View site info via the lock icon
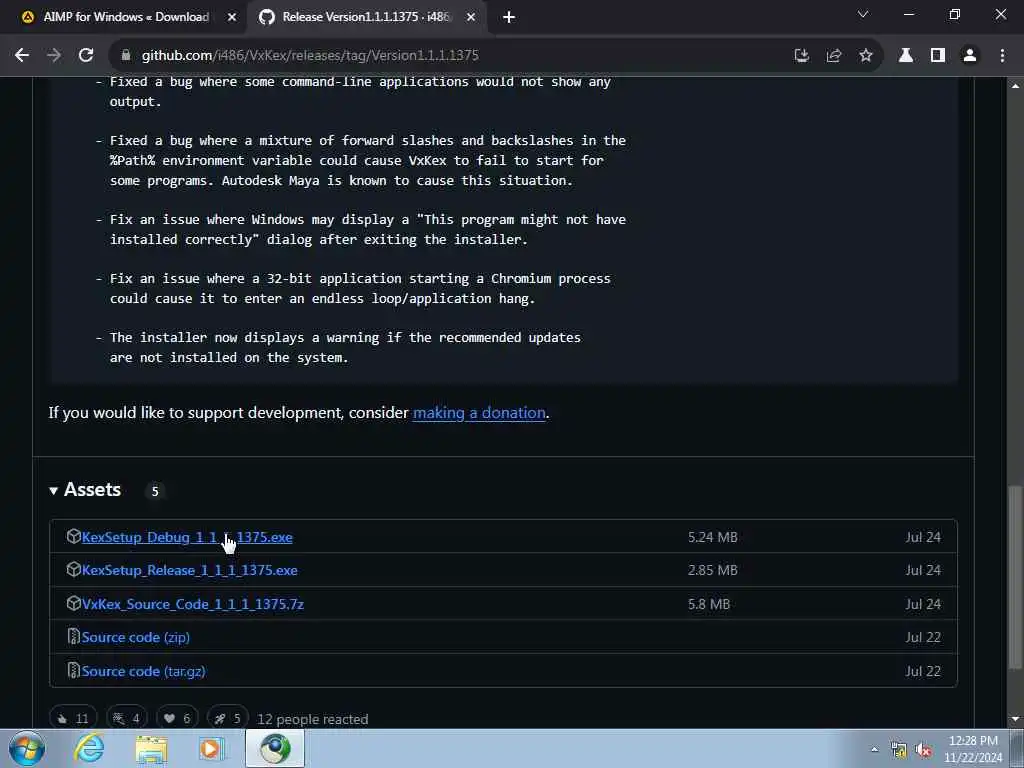The width and height of the screenshot is (1024, 768). (x=126, y=56)
